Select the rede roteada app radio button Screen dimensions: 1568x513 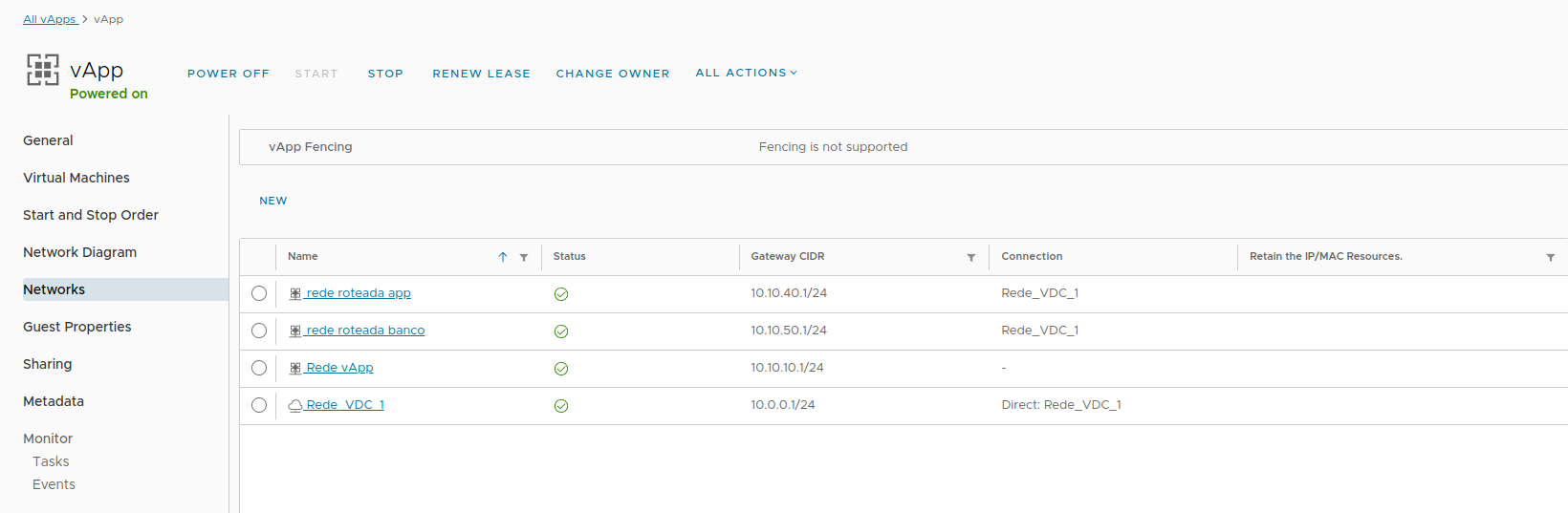coord(259,293)
